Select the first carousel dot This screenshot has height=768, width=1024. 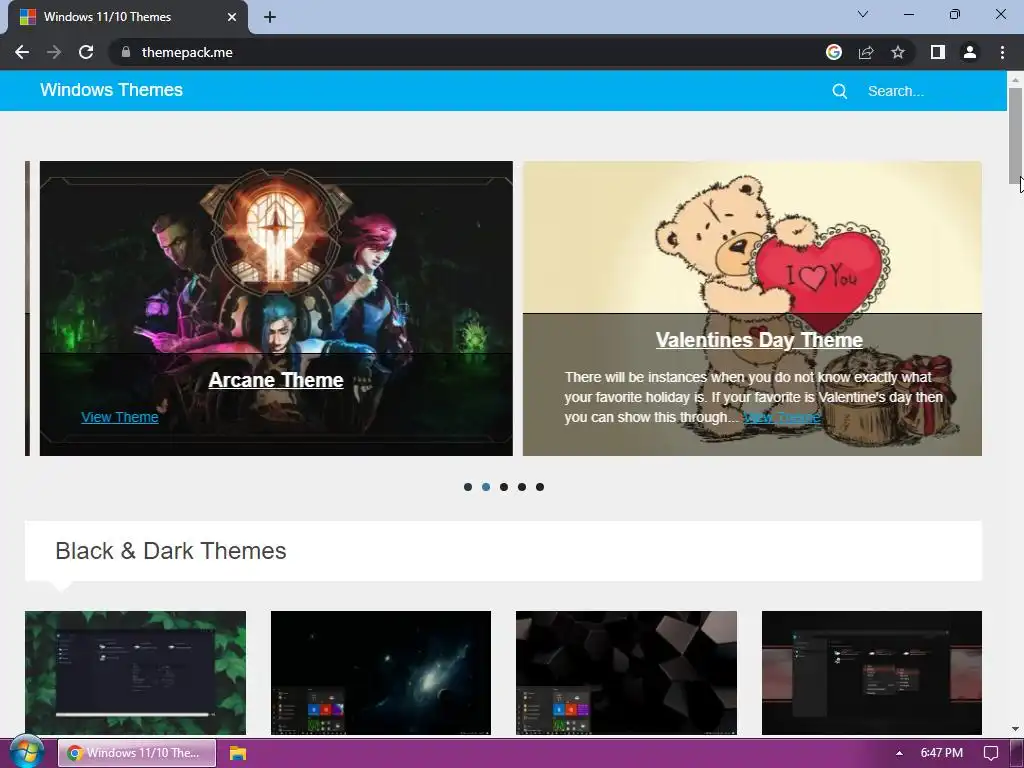click(x=468, y=487)
